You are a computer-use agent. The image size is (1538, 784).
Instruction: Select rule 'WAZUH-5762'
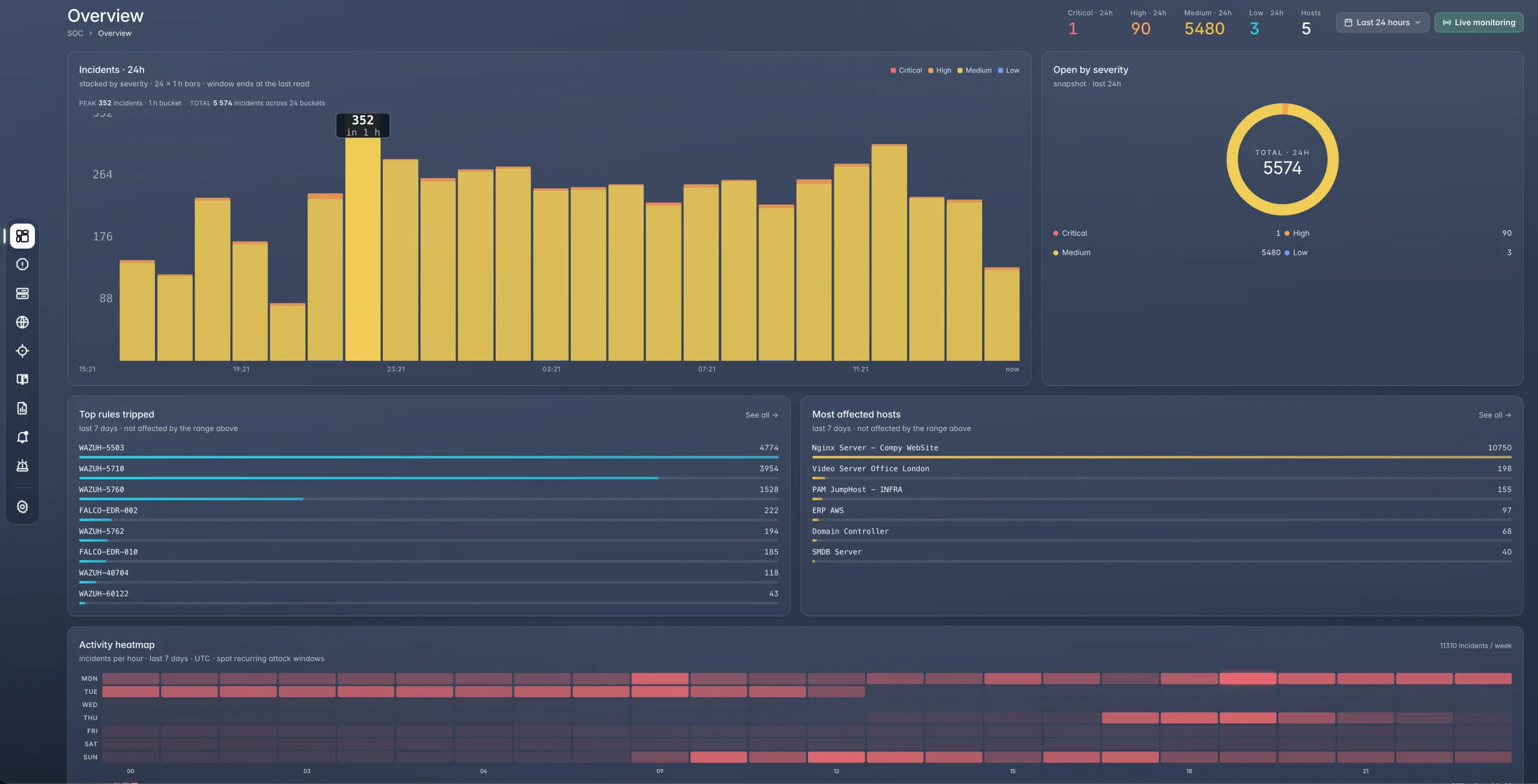(102, 532)
